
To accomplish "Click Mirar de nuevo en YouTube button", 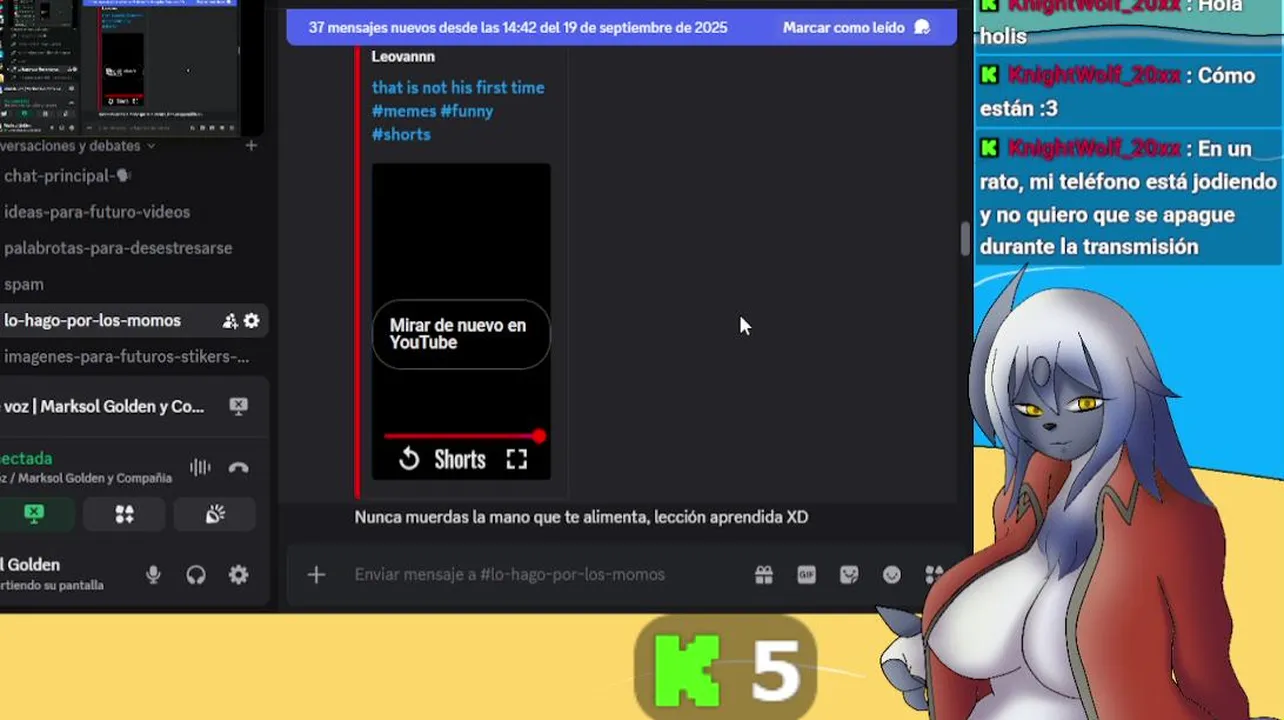I will pos(461,334).
